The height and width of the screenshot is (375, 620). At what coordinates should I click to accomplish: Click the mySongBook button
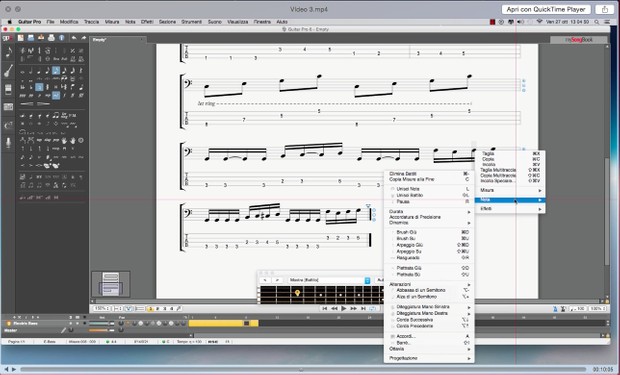[578, 40]
